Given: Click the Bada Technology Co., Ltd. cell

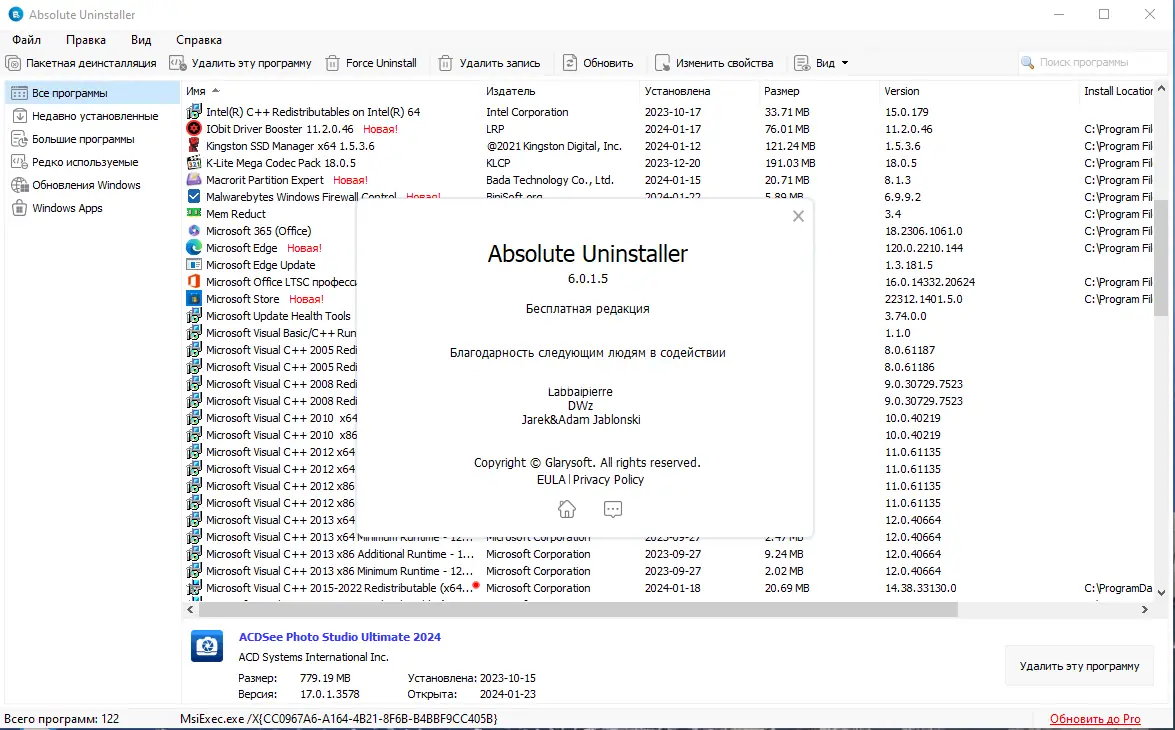Looking at the screenshot, I should (x=549, y=180).
